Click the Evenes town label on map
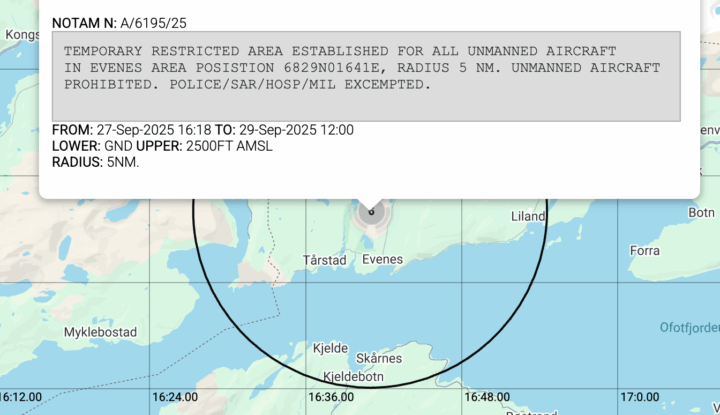Image resolution: width=720 pixels, height=415 pixels. [x=382, y=260]
